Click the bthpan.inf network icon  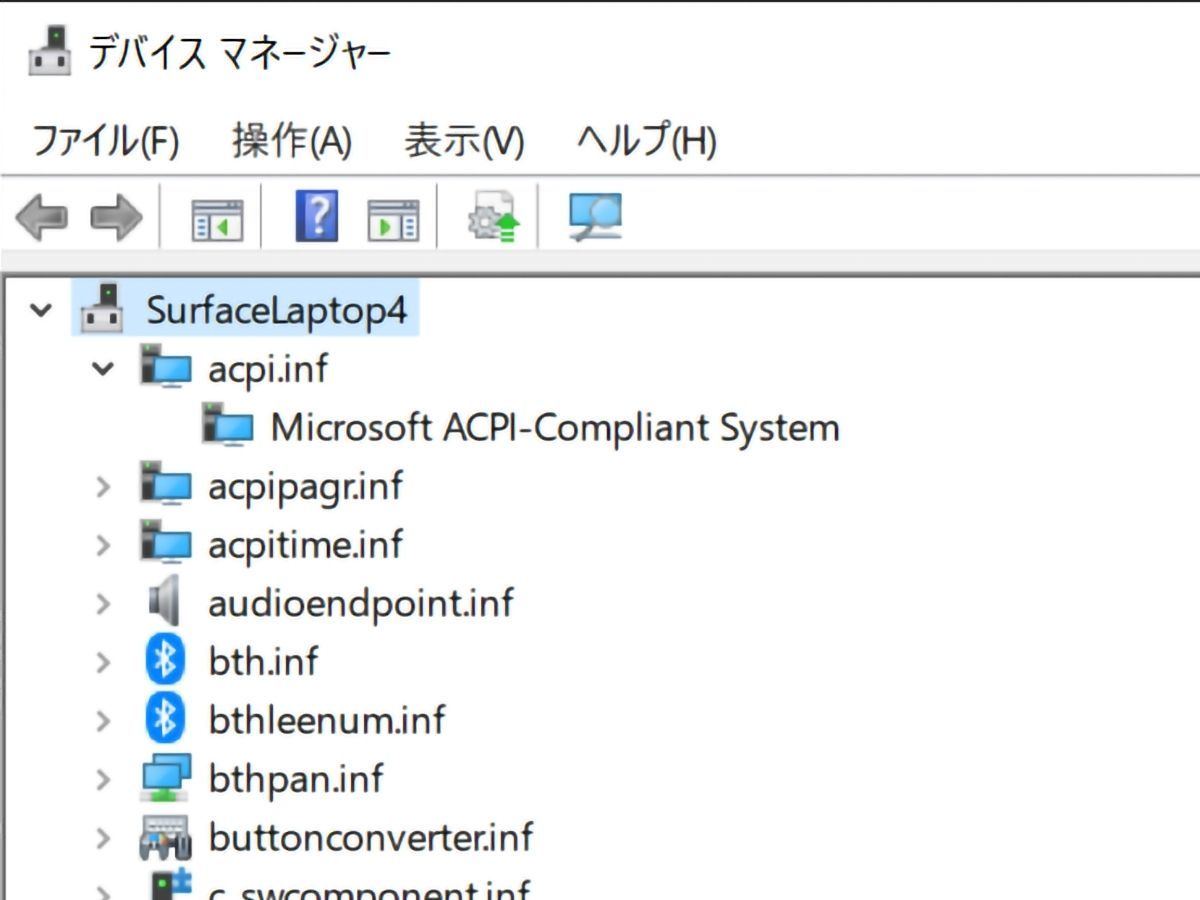coord(166,778)
